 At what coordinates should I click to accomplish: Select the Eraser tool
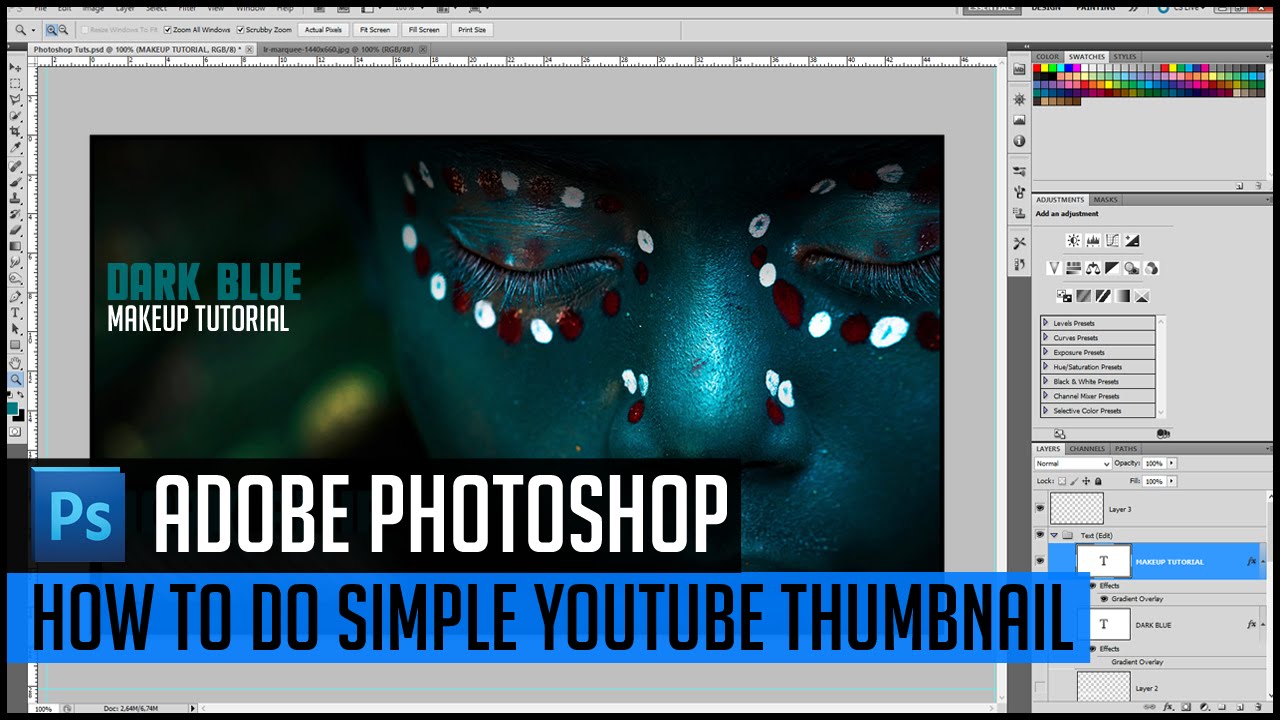tap(16, 230)
